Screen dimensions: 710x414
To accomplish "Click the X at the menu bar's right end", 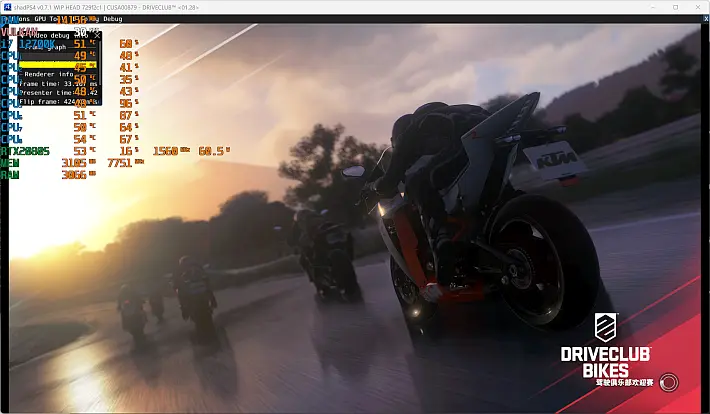I will tap(705, 19).
